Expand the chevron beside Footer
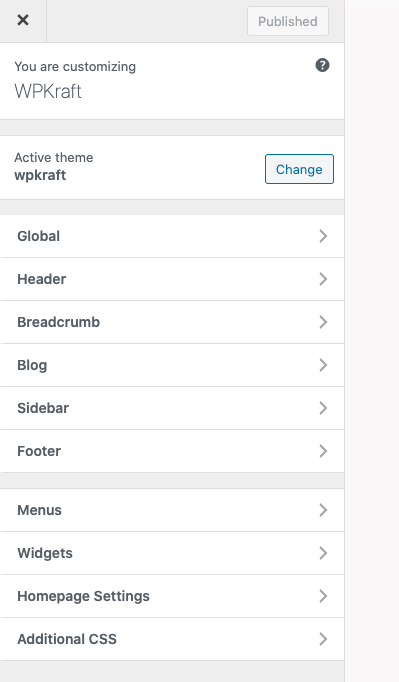Screen dimensions: 399x682 tap(323, 451)
